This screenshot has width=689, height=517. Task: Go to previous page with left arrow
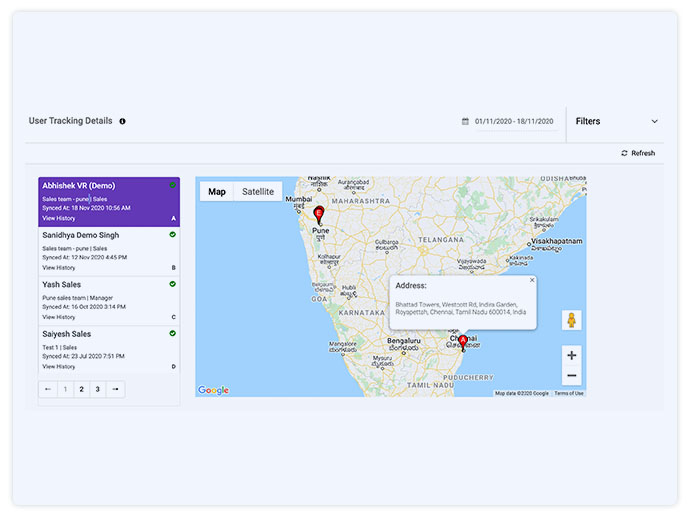(x=48, y=389)
